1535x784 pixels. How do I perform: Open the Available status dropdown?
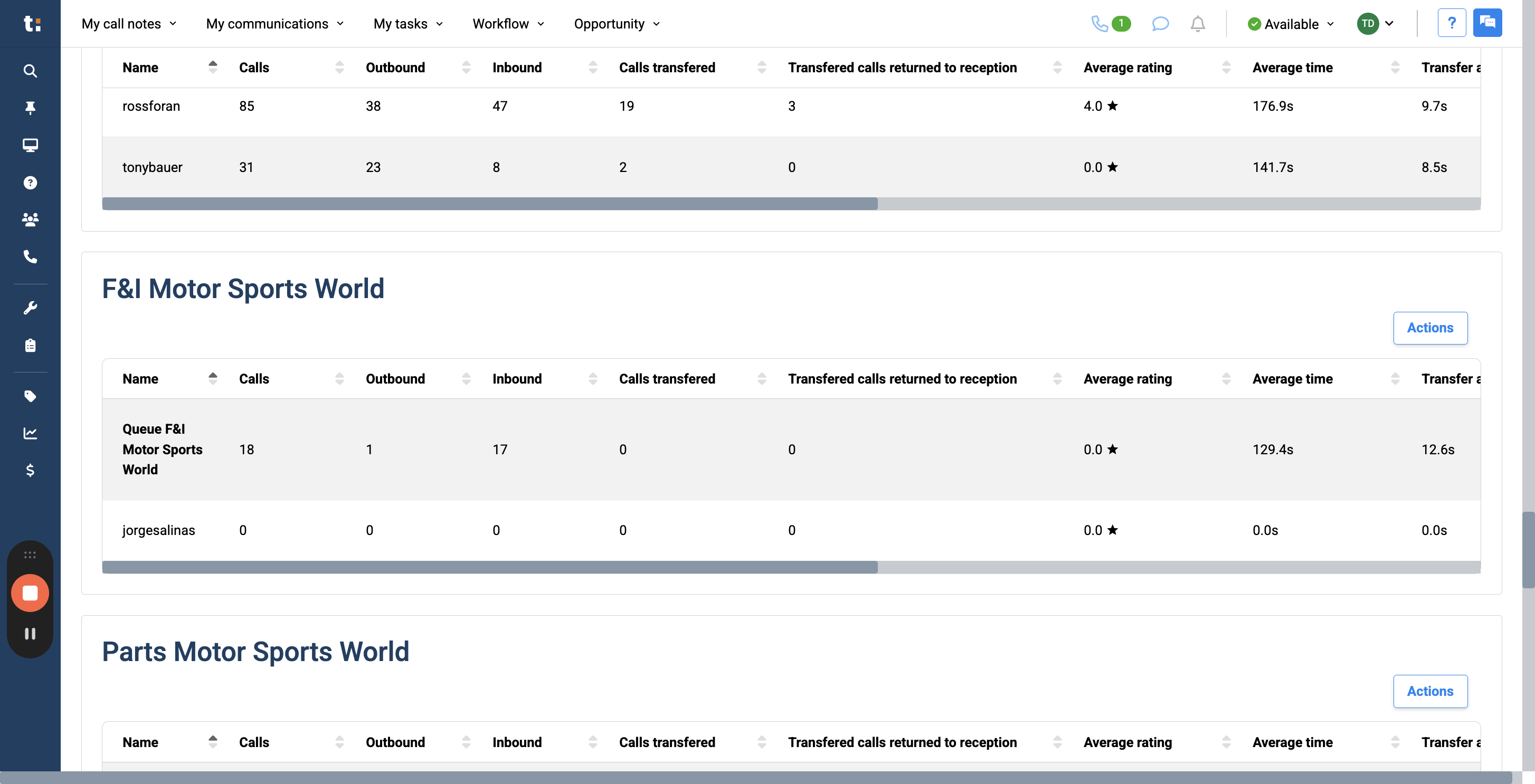pyautogui.click(x=1290, y=24)
